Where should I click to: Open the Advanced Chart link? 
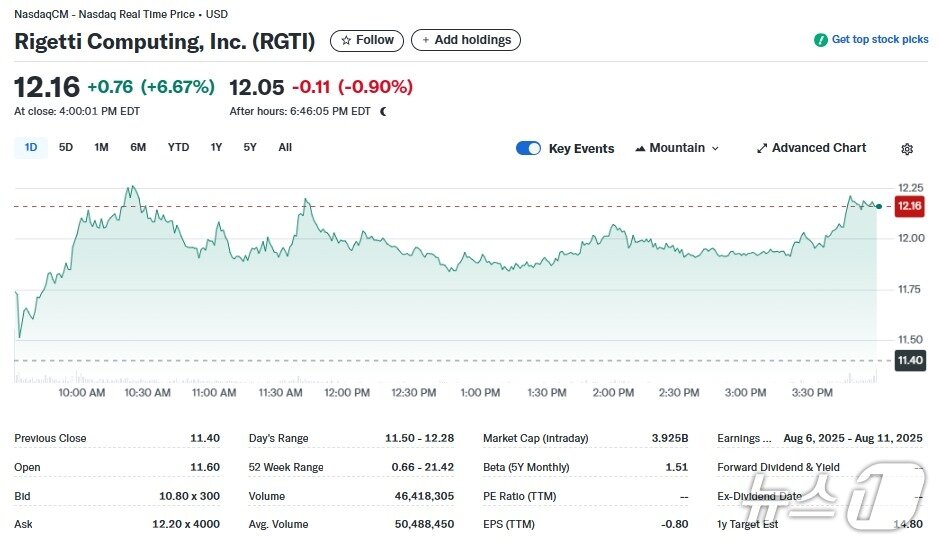point(819,148)
